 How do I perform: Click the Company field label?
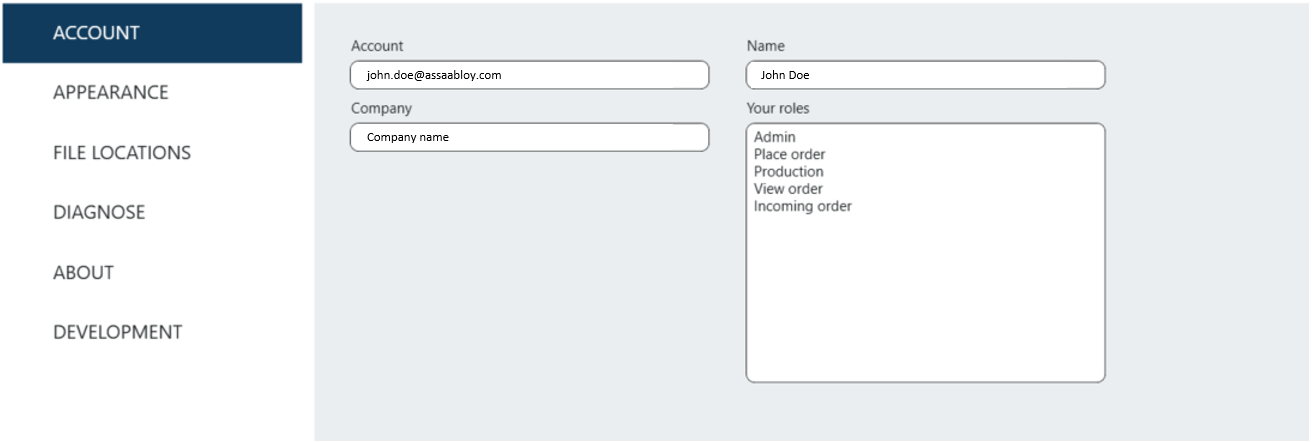(x=381, y=108)
